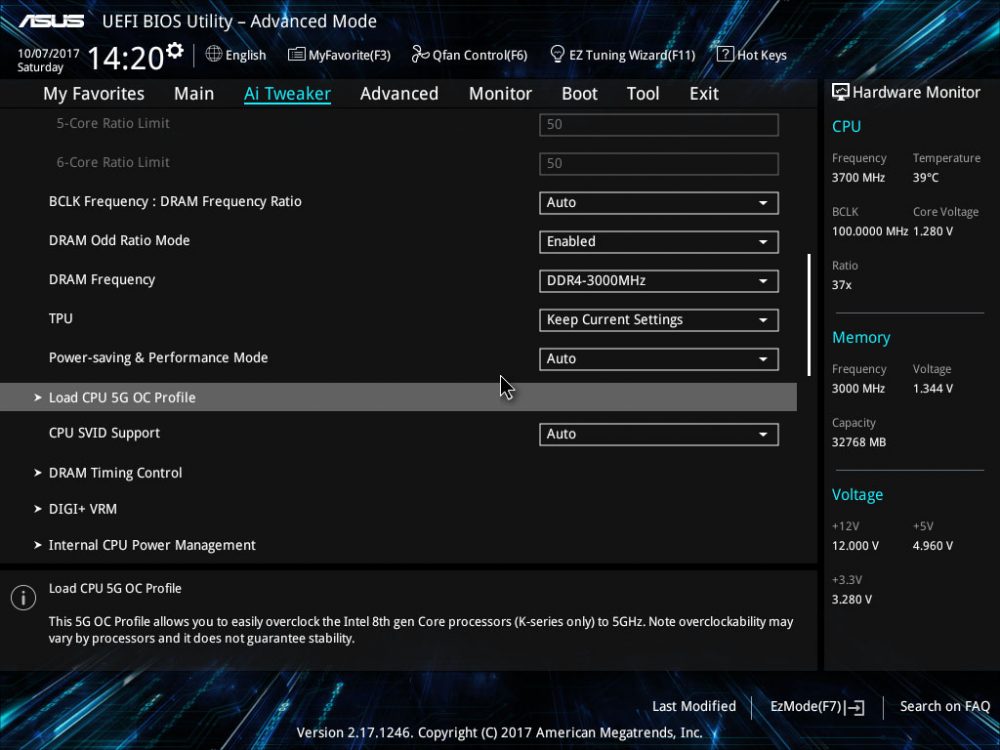
Task: Click the 6-Core Ratio Limit field
Action: pyautogui.click(x=659, y=163)
